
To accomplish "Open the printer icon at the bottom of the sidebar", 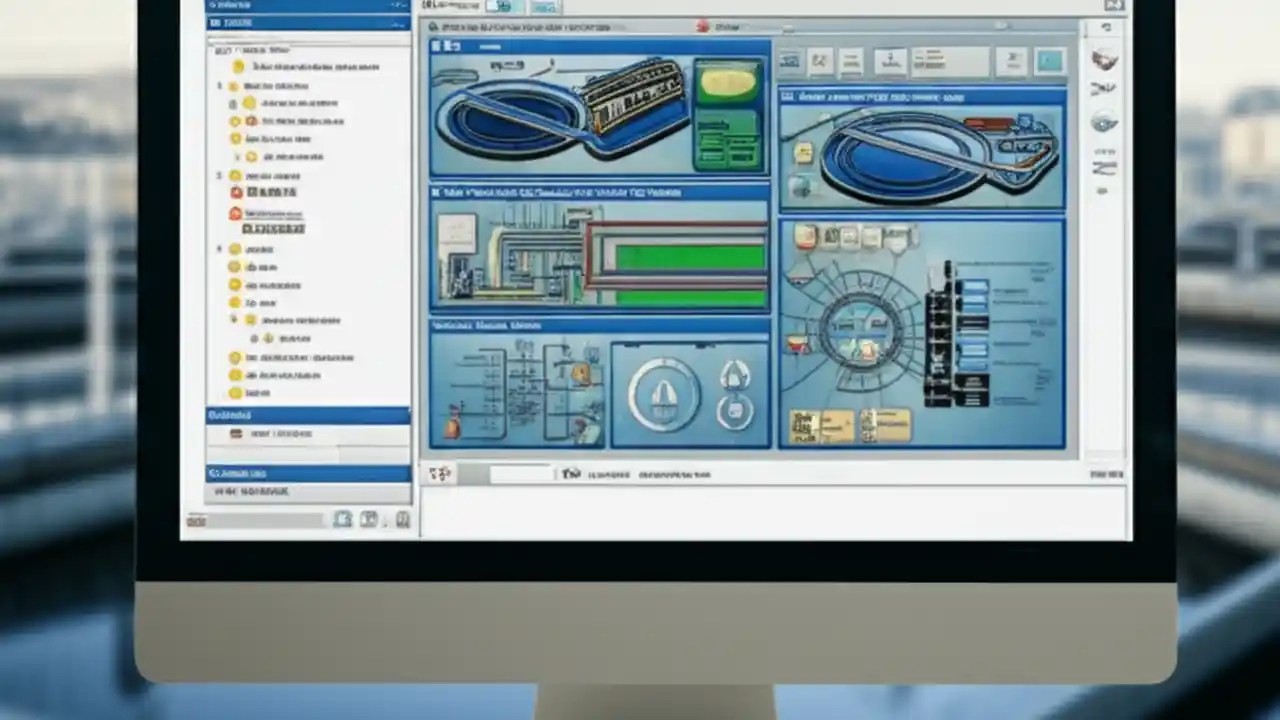I will coord(344,519).
